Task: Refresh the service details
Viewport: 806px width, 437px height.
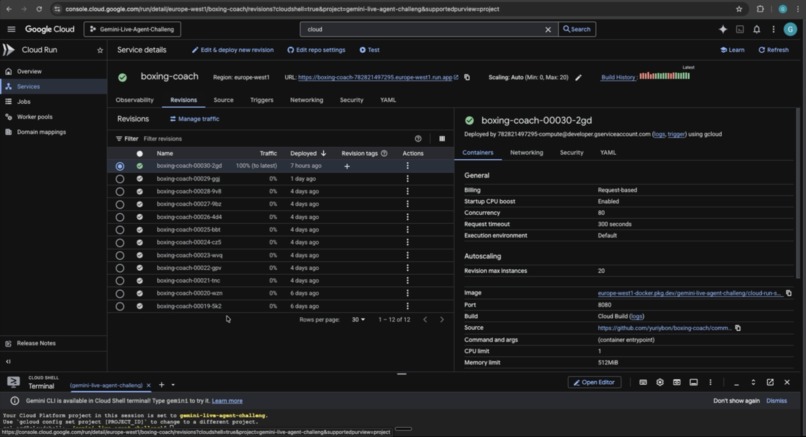Action: coord(774,50)
